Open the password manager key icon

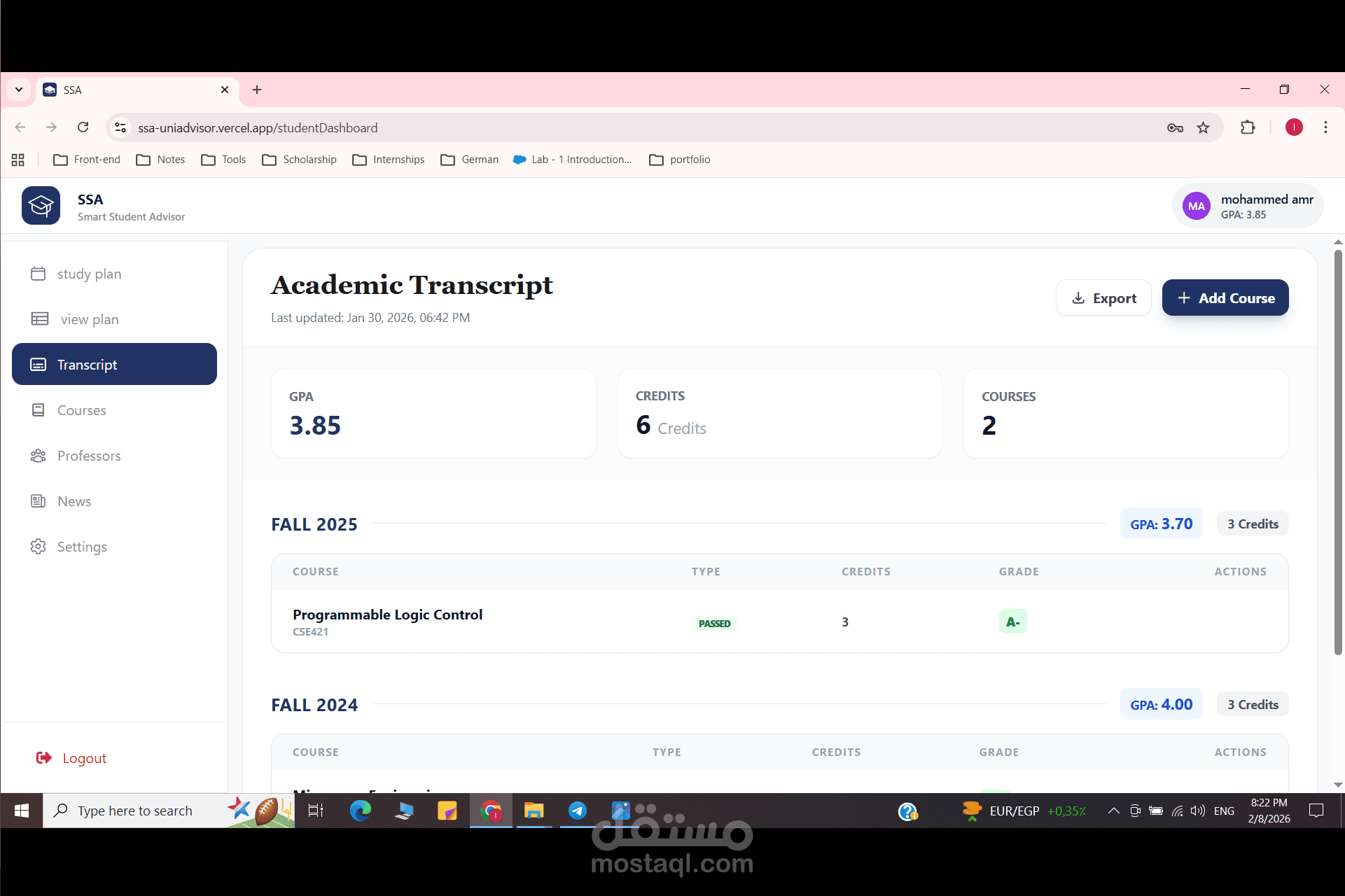1175,127
